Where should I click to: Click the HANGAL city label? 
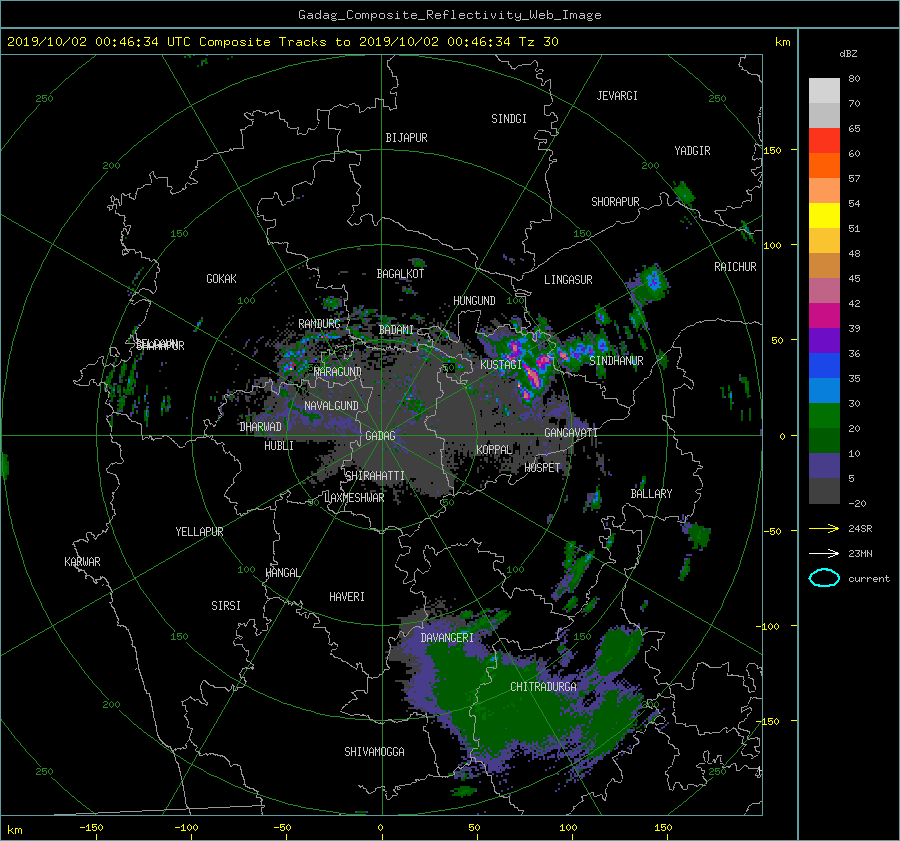click(282, 573)
